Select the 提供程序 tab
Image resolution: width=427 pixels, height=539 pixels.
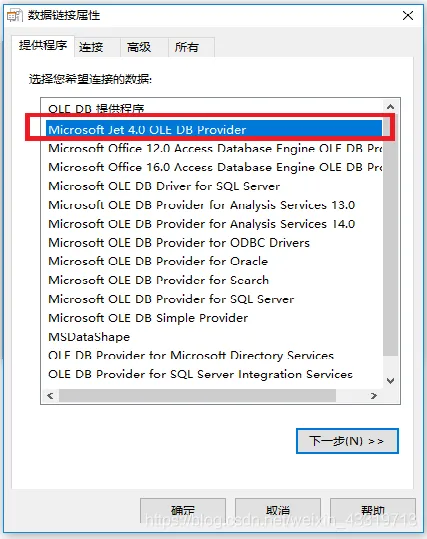click(43, 46)
